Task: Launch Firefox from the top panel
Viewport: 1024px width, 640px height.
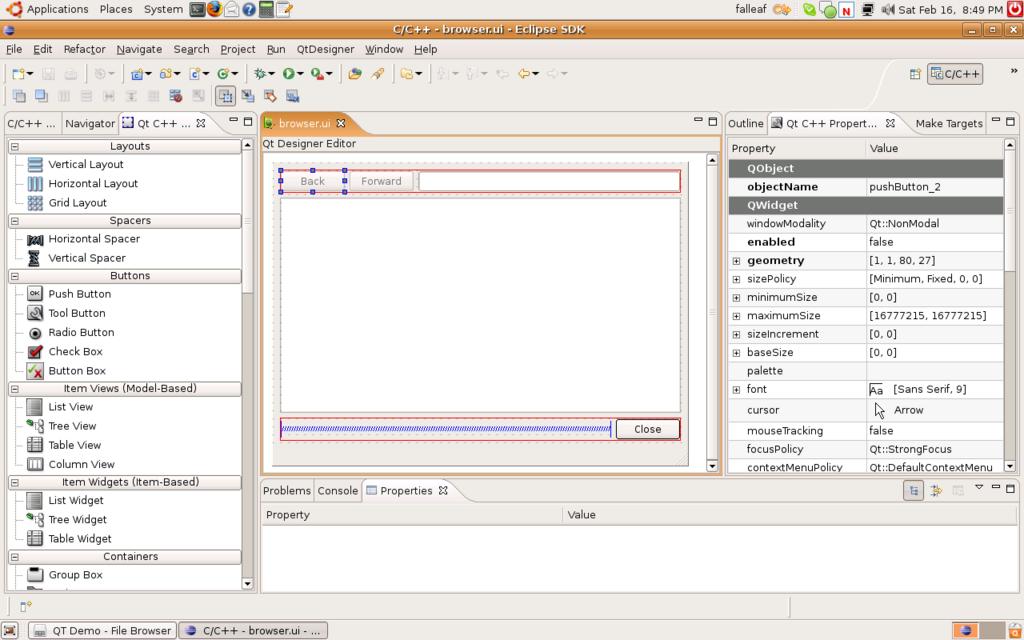Action: [214, 9]
